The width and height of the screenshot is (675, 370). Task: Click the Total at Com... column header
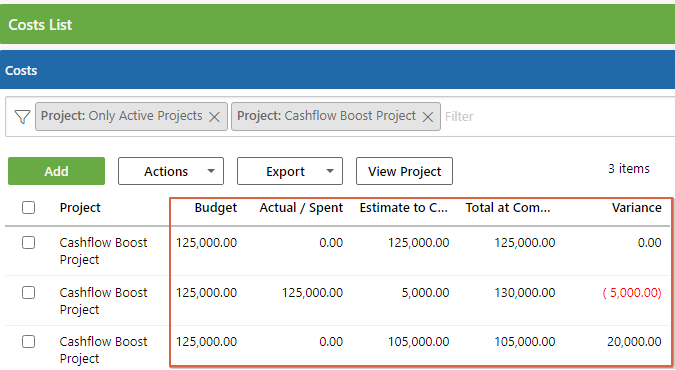508,208
